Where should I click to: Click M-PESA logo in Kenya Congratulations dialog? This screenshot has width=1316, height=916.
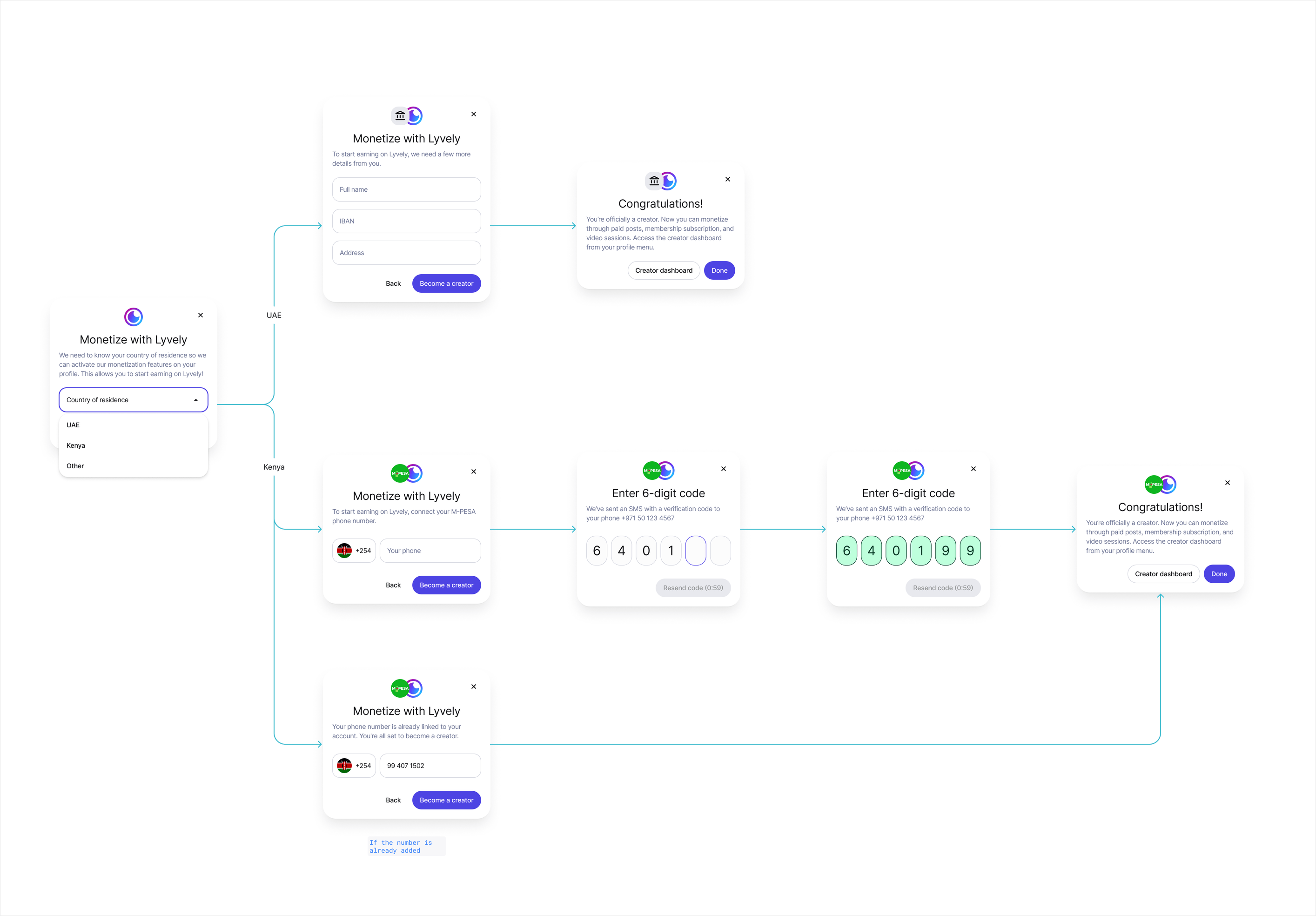coord(1154,485)
